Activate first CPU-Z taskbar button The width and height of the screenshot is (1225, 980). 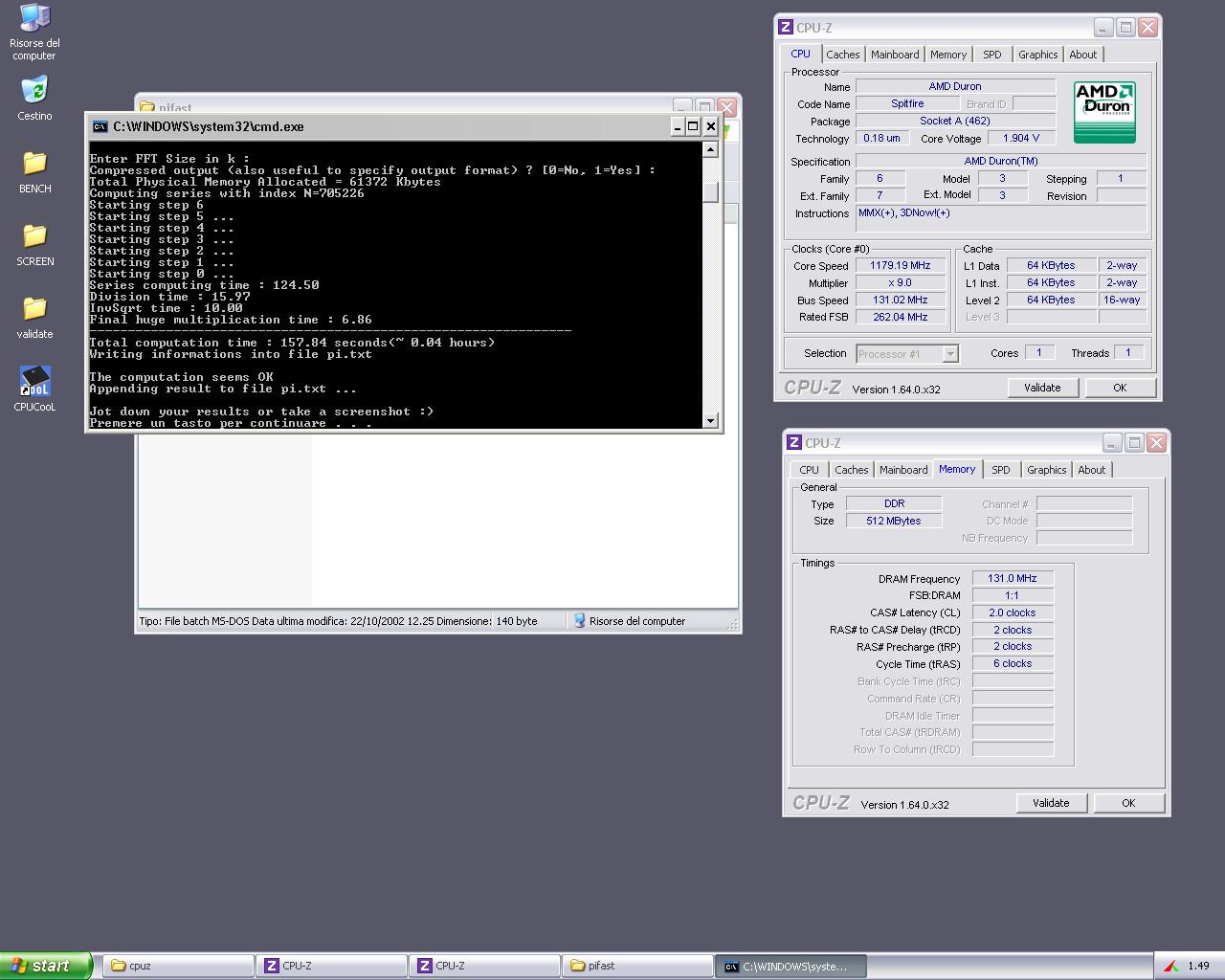(332, 966)
